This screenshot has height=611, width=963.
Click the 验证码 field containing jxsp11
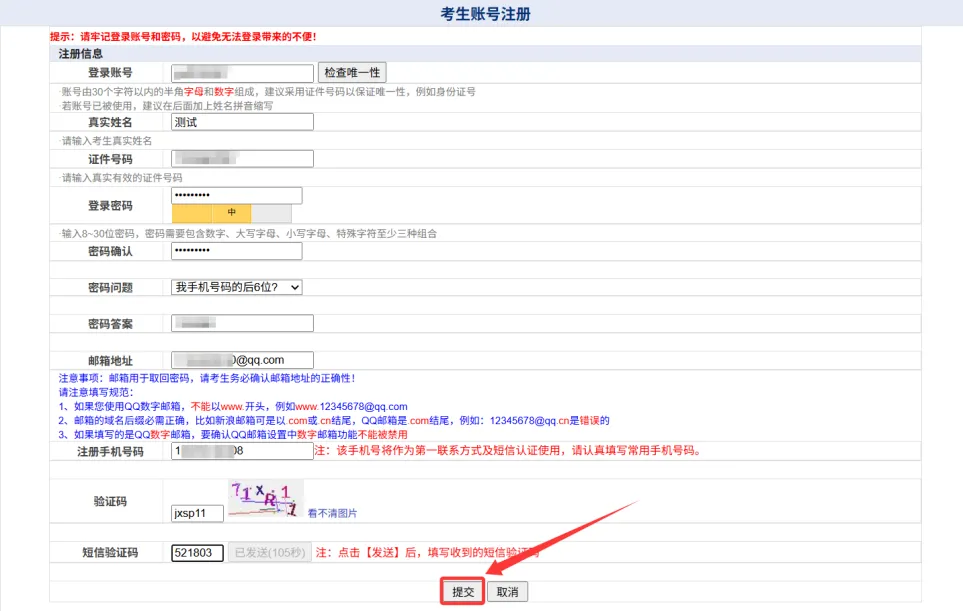pyautogui.click(x=197, y=513)
